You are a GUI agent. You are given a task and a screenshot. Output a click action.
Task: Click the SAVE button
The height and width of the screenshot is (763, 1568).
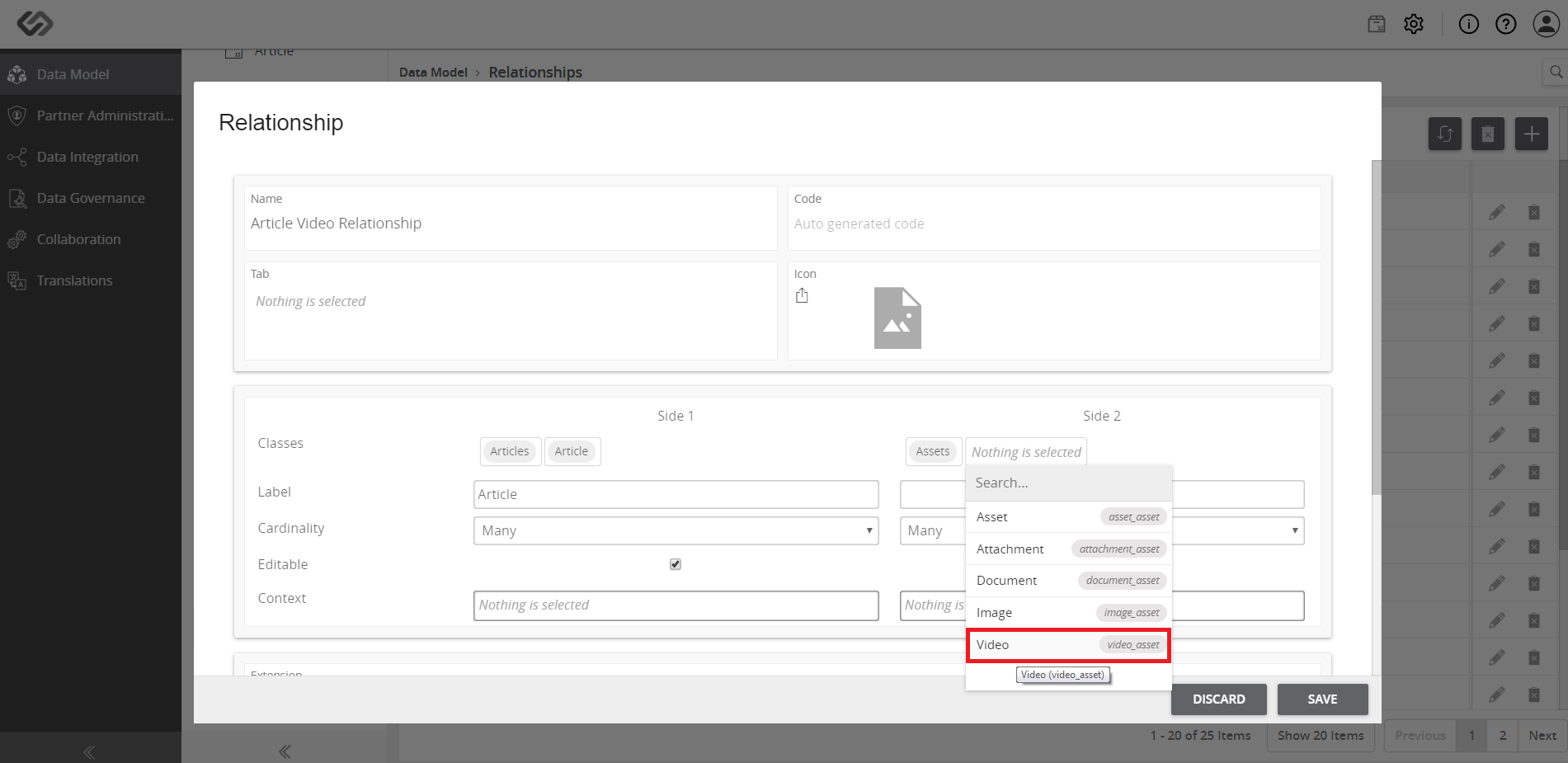(x=1322, y=699)
